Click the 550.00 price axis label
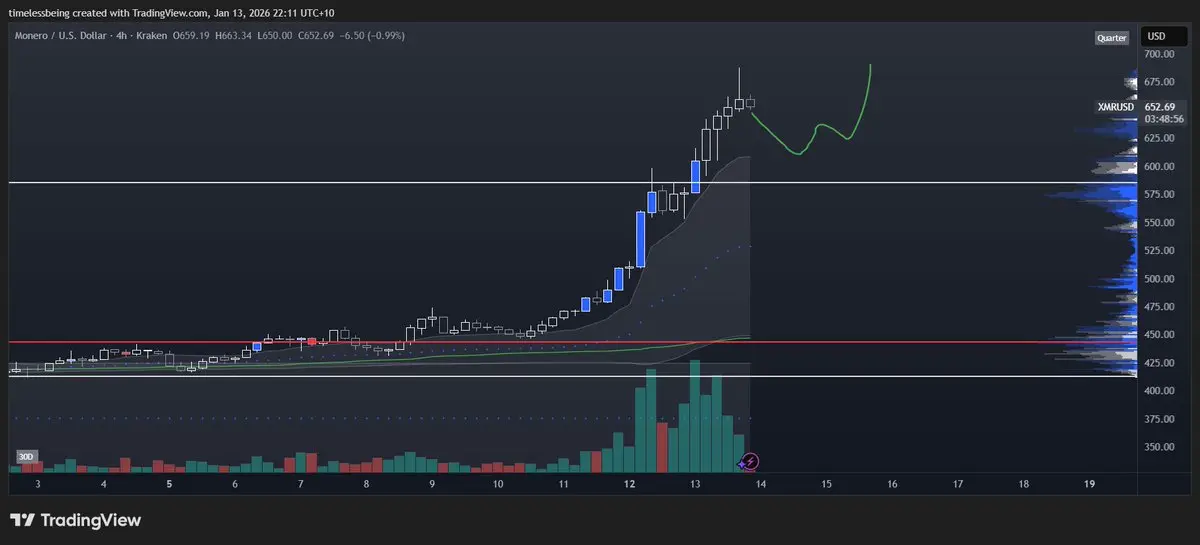Screen dimensions: 1200x545 click(1159, 222)
